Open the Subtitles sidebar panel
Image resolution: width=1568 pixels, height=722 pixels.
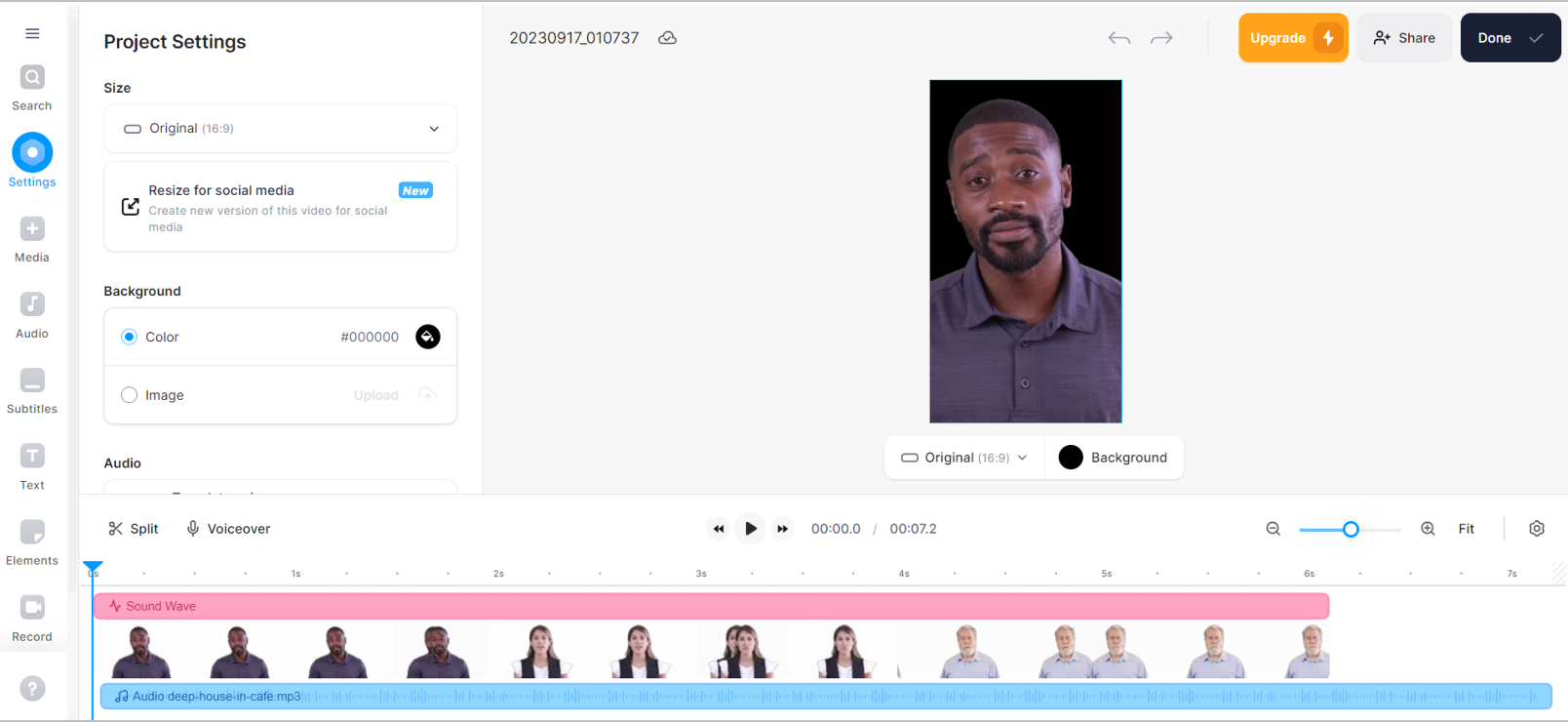(32, 391)
